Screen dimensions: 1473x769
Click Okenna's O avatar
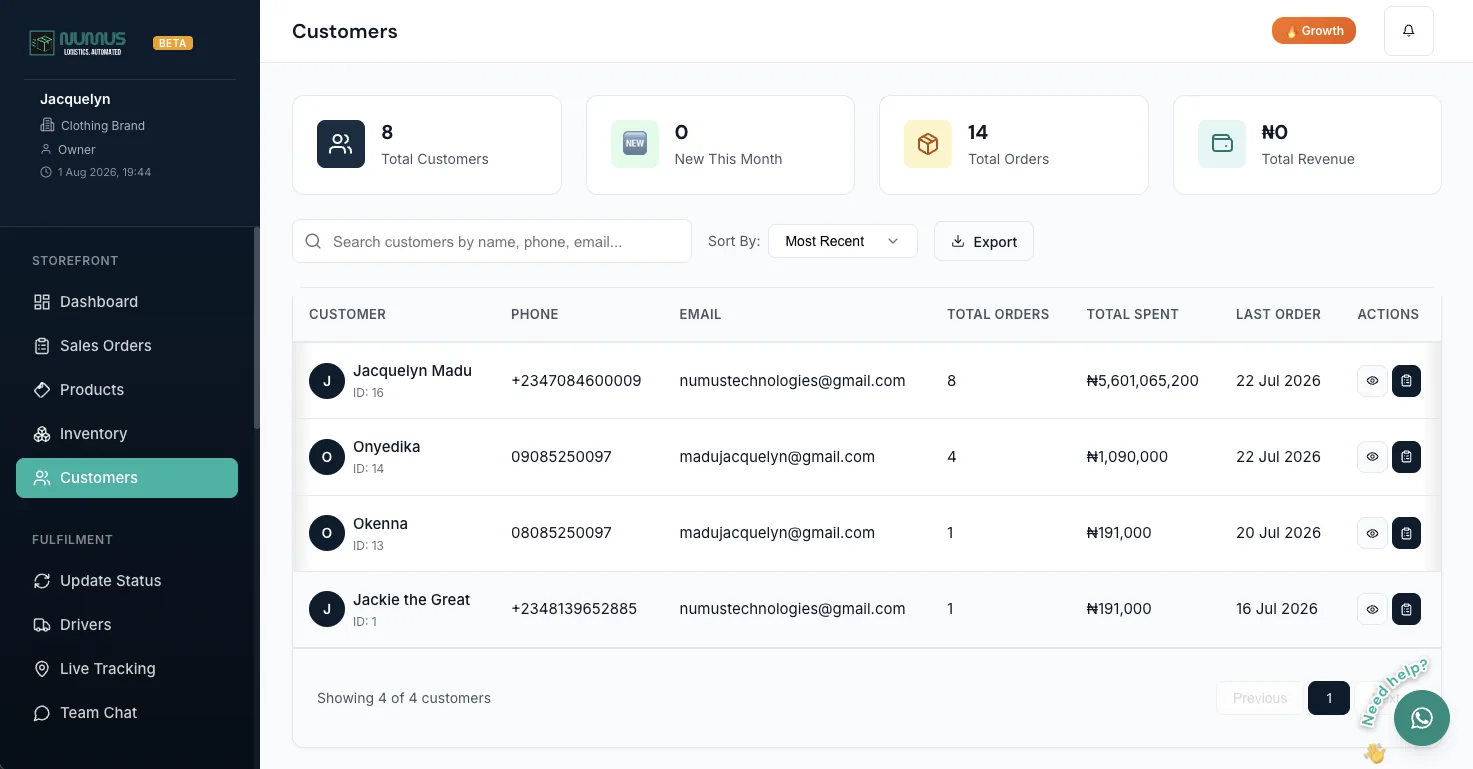click(327, 534)
